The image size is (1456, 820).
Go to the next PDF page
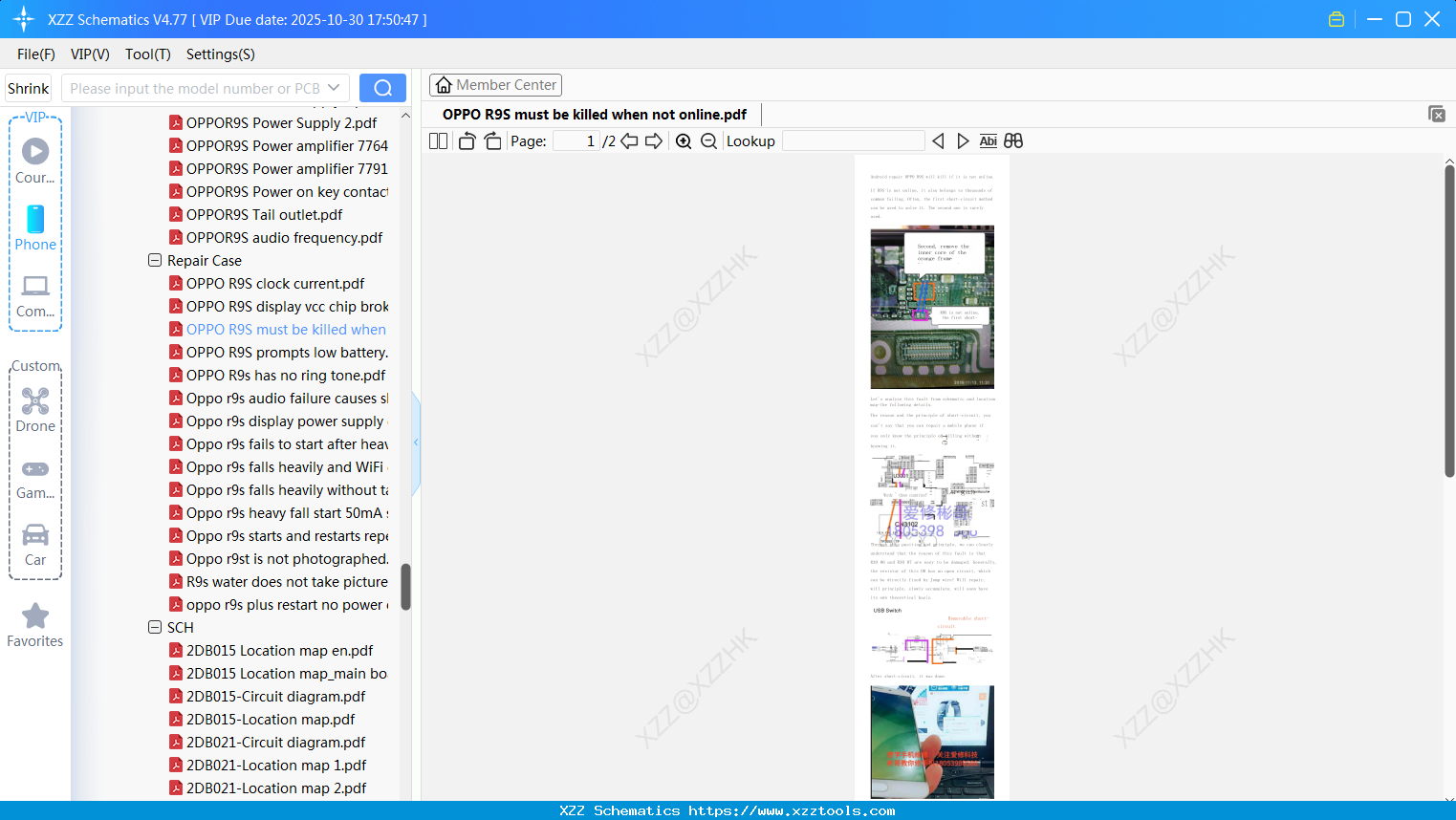pos(654,141)
